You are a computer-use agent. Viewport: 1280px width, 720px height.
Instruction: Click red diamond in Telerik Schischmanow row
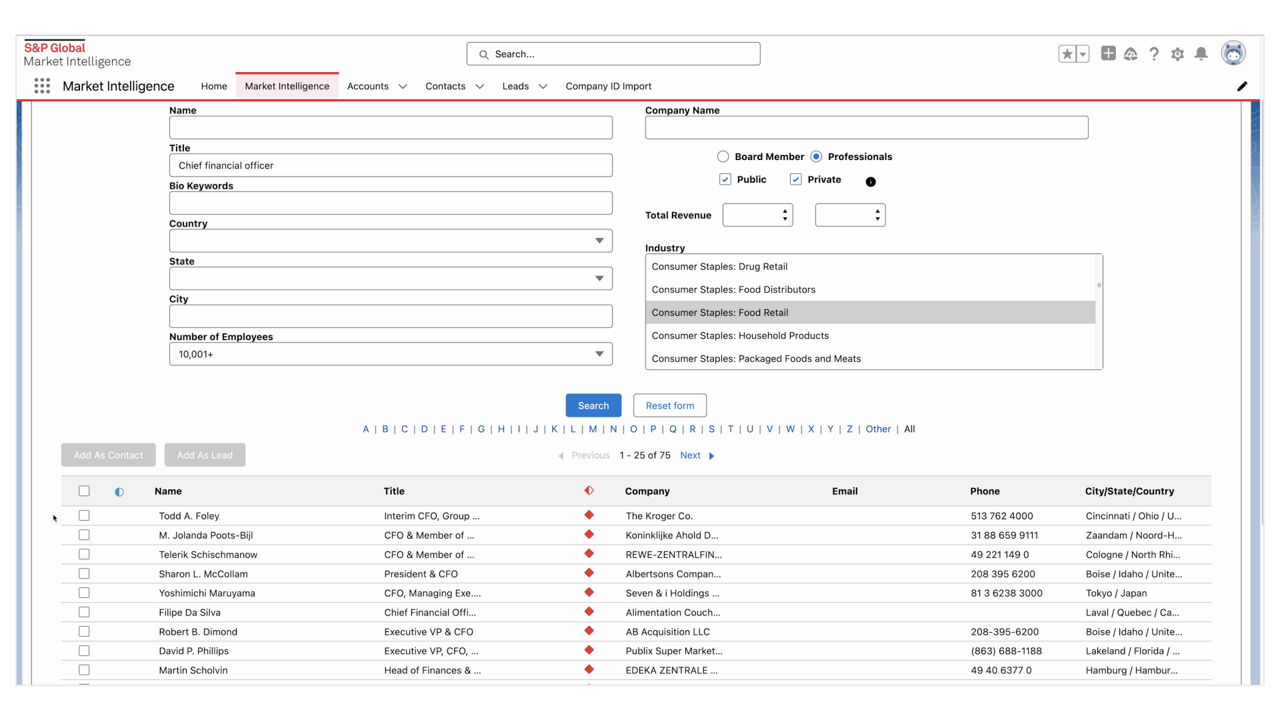[589, 553]
